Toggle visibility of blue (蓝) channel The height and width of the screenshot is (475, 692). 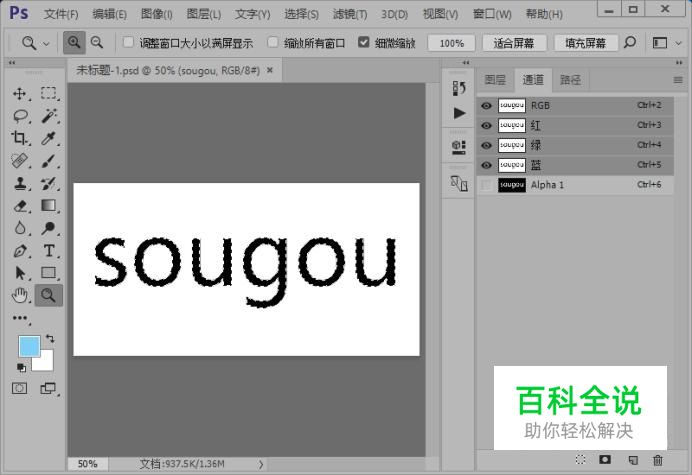pos(486,165)
